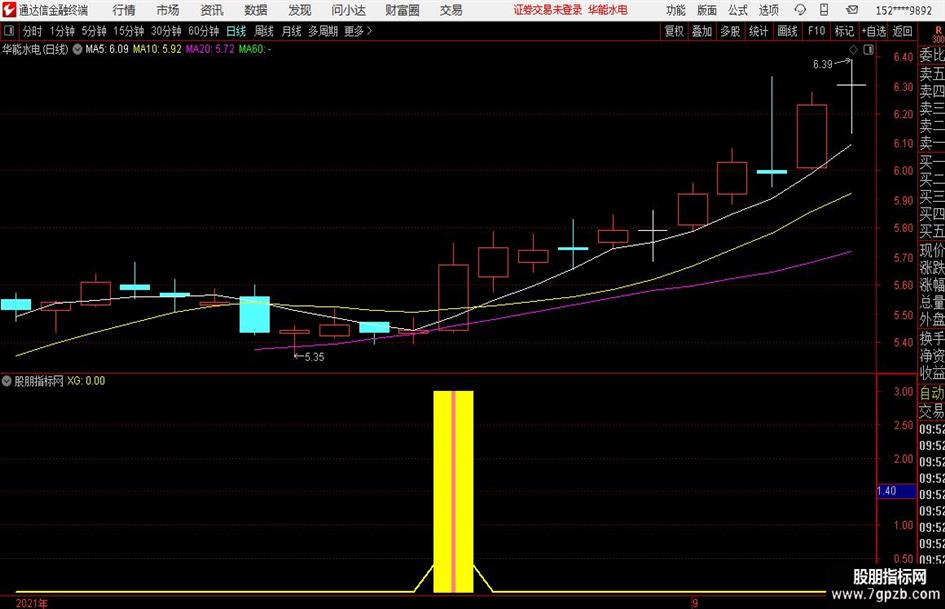Switch to the 30分钟 period tab
This screenshot has height=609, width=945.
(166, 31)
